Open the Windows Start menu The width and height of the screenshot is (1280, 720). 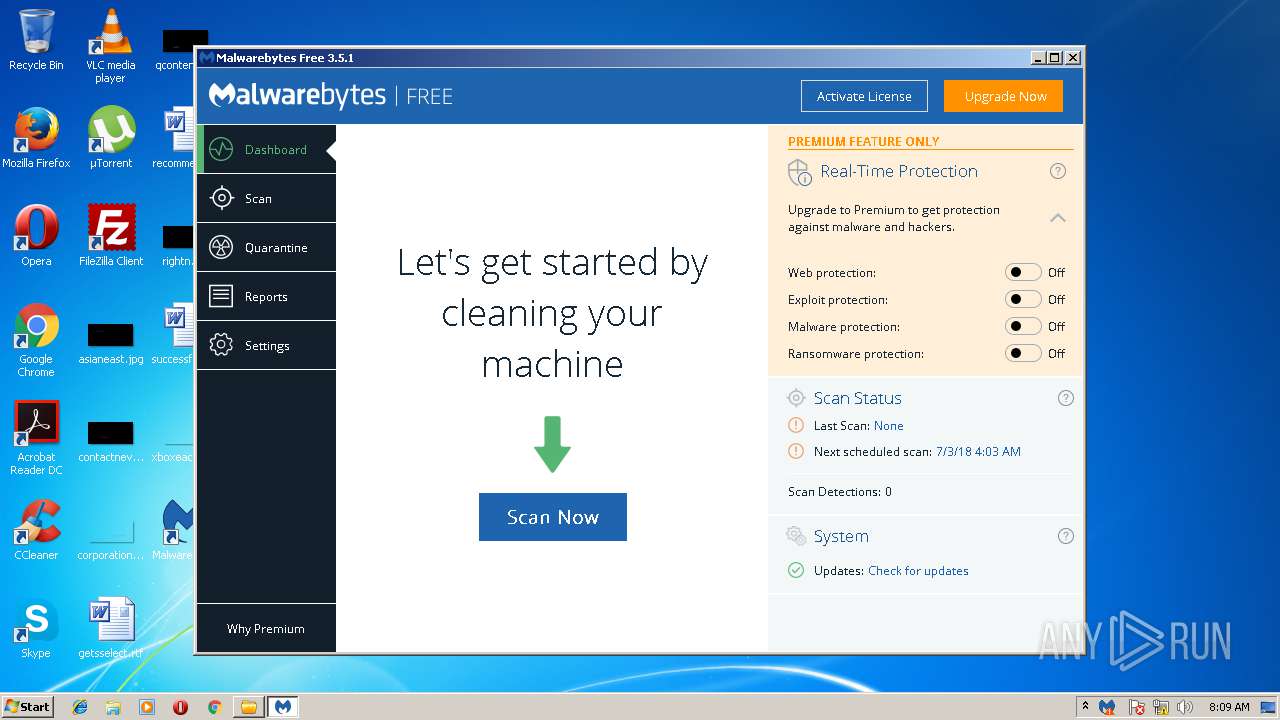point(27,707)
